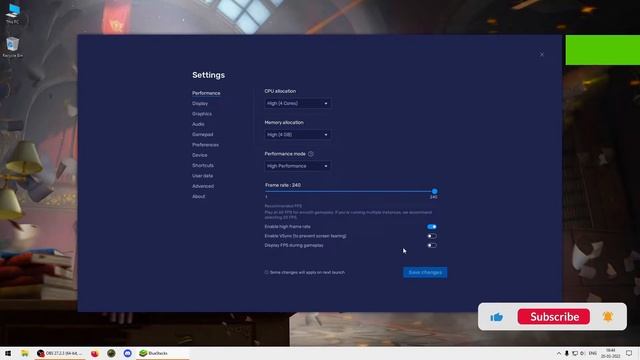
Task: Toggle Display FPS during gameplay switch
Action: (x=432, y=245)
